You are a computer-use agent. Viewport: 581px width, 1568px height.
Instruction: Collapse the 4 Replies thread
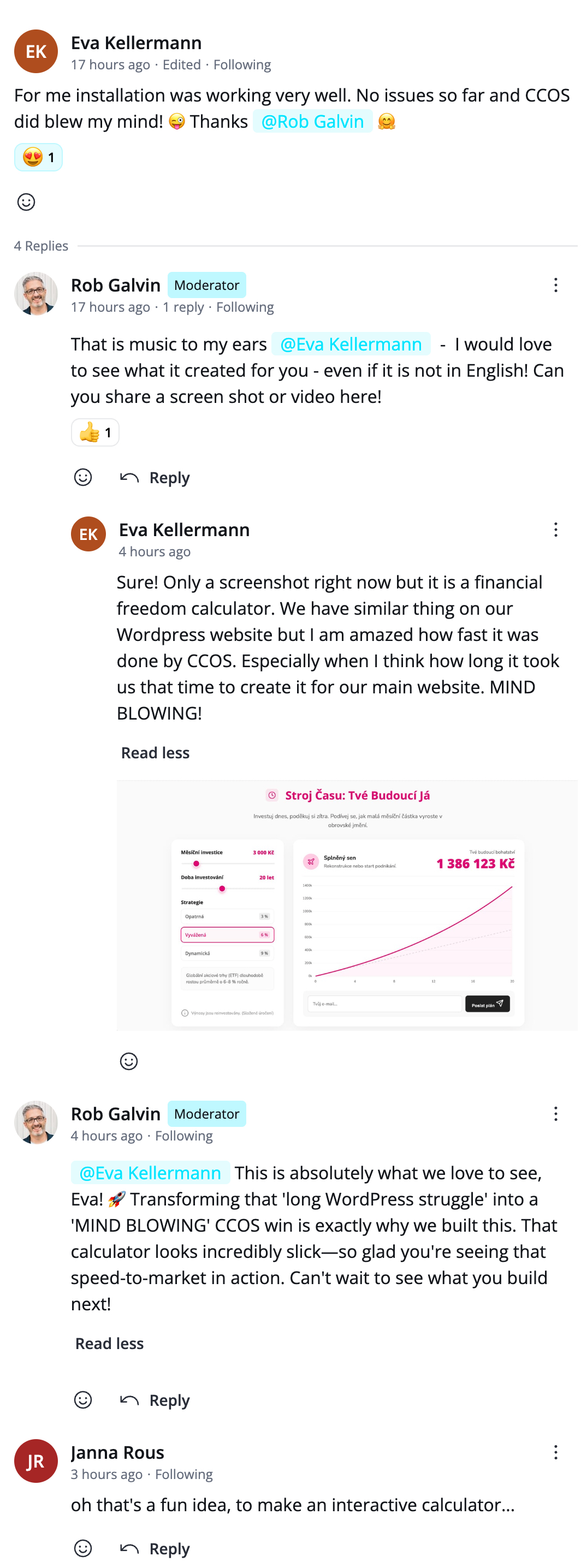41,246
